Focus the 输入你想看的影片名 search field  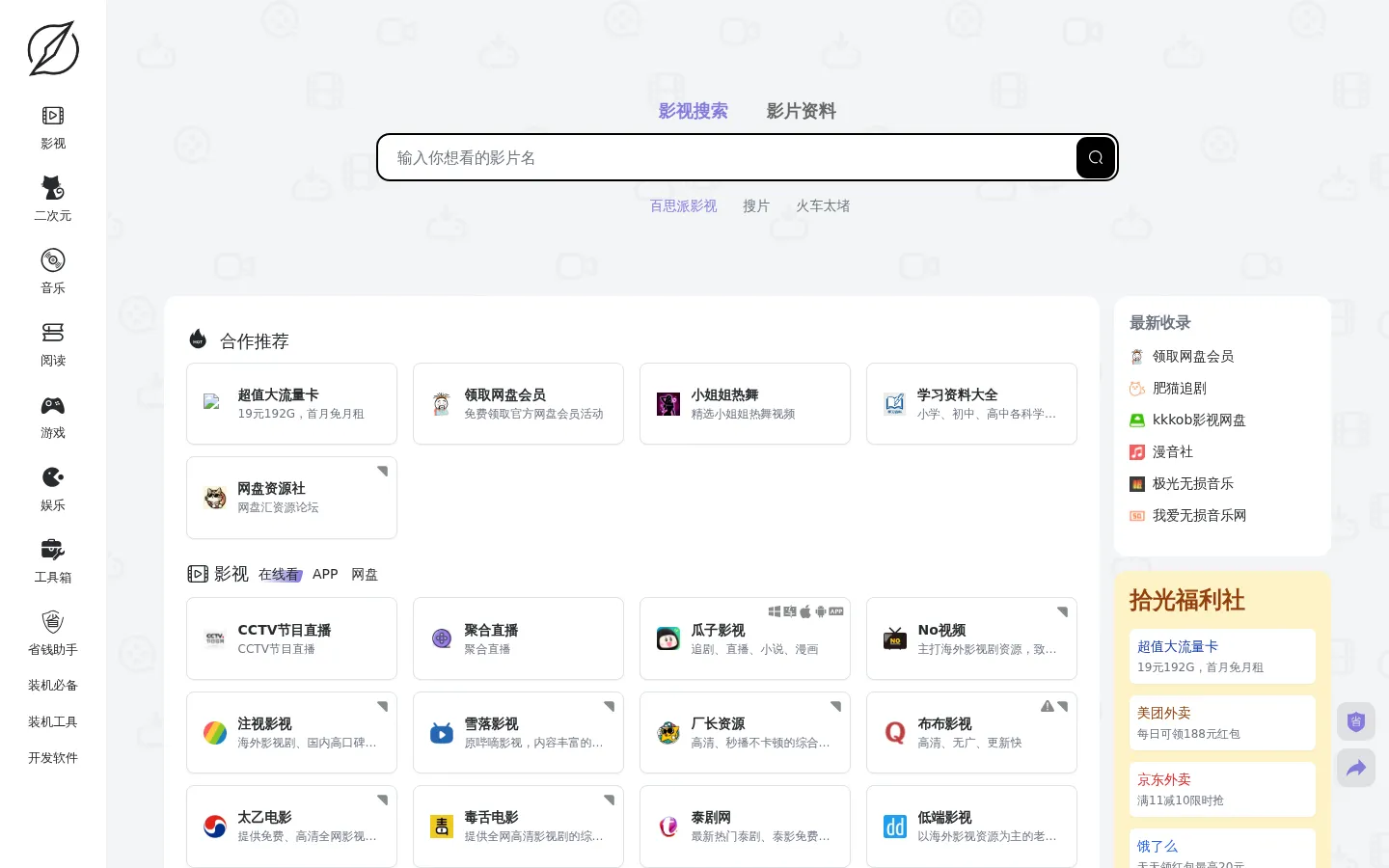point(728,157)
